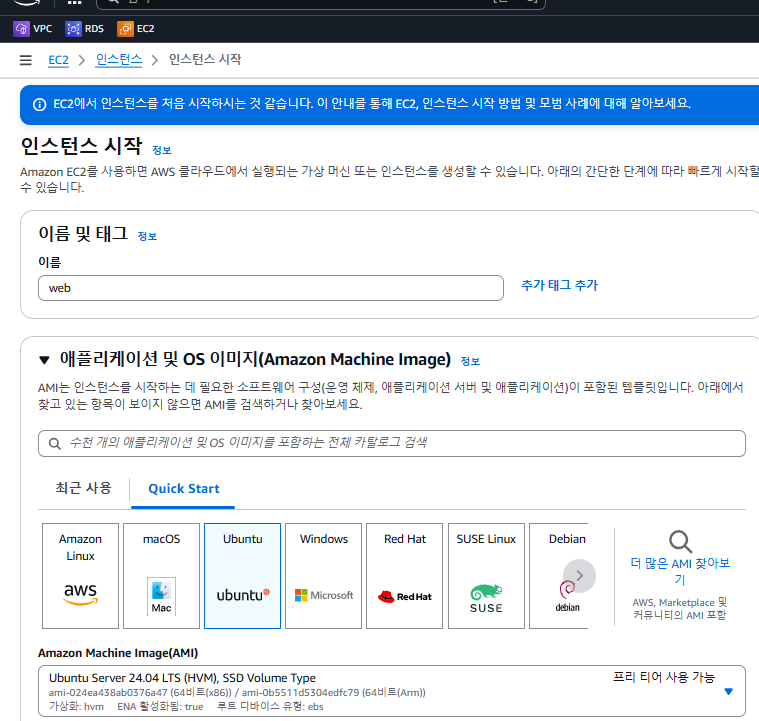Select the macOS AMI tile
This screenshot has width=759, height=721.
pos(161,576)
